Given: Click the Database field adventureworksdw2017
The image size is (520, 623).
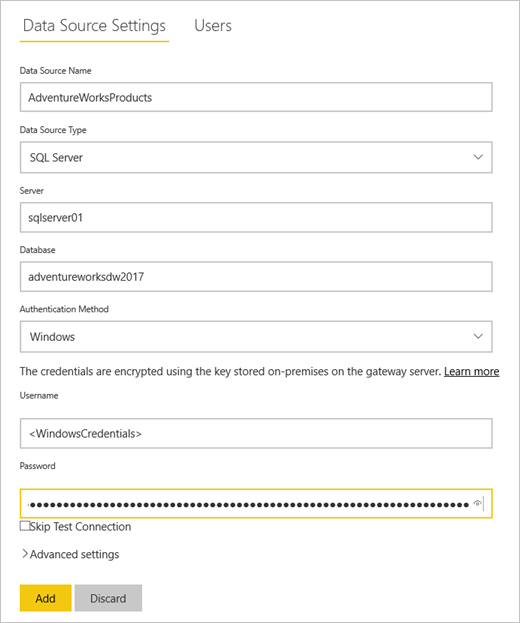Looking at the screenshot, I should coord(256,277).
